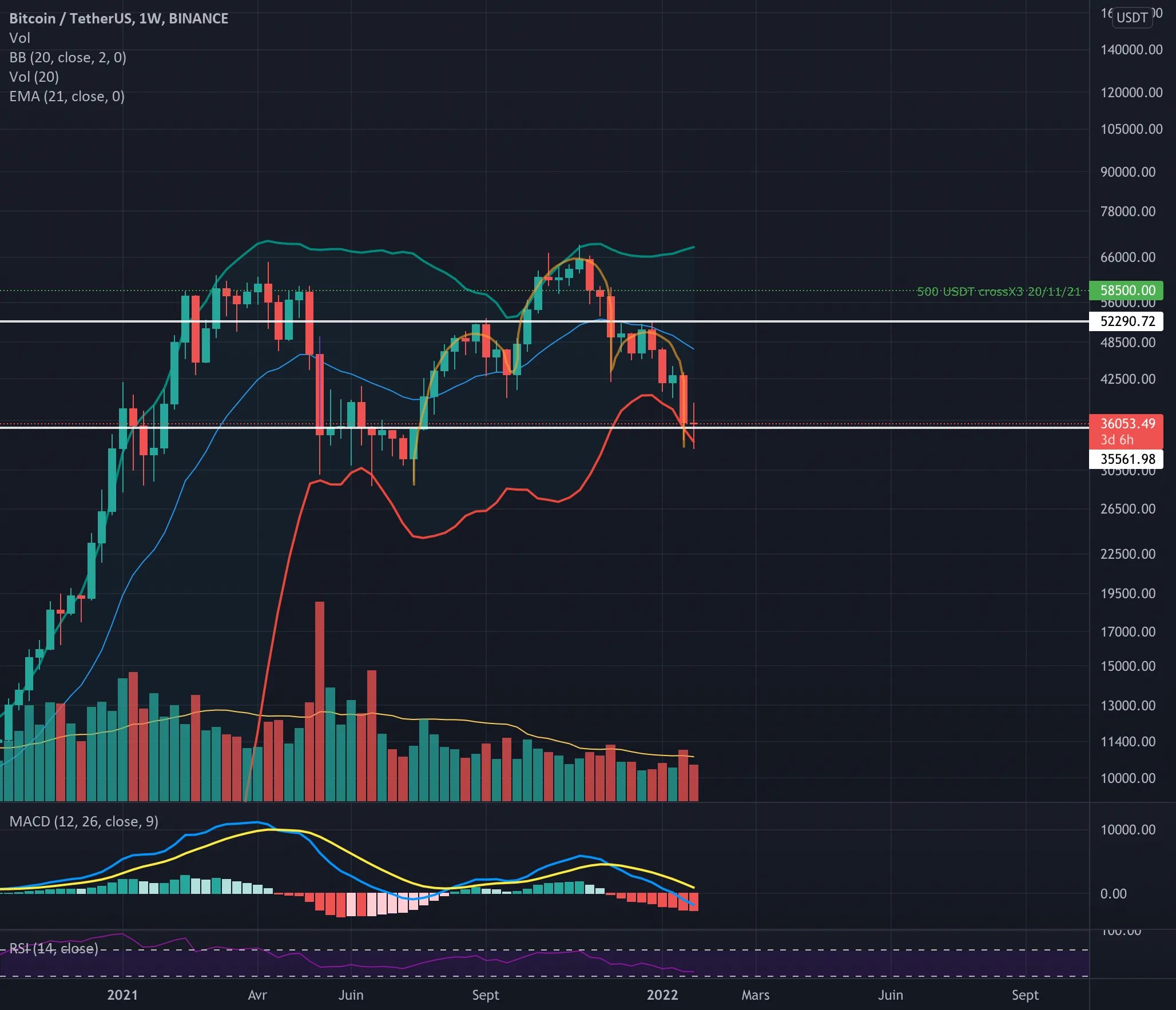Click the Avr label on time axis
This screenshot has height=1010, width=1176.
click(257, 995)
